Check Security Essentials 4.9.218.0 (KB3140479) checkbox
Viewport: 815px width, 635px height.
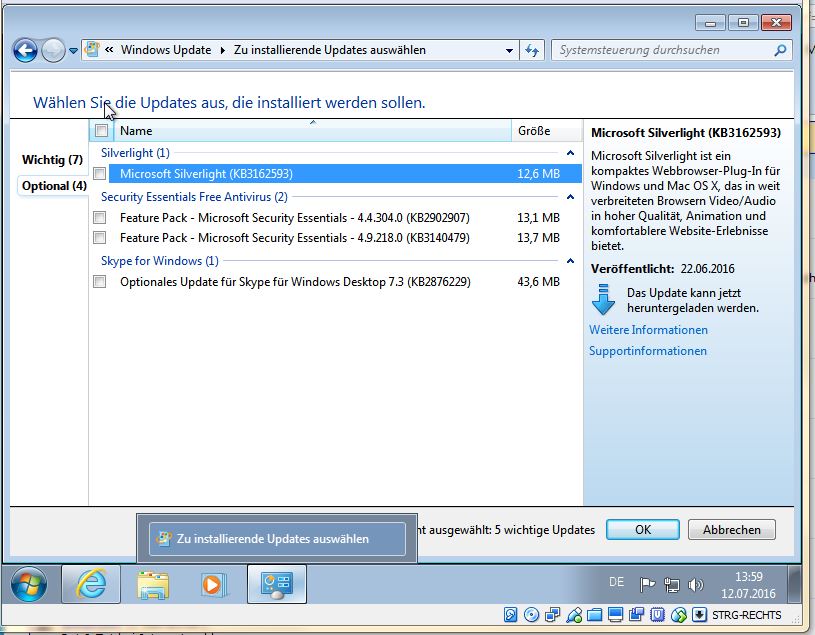click(99, 237)
